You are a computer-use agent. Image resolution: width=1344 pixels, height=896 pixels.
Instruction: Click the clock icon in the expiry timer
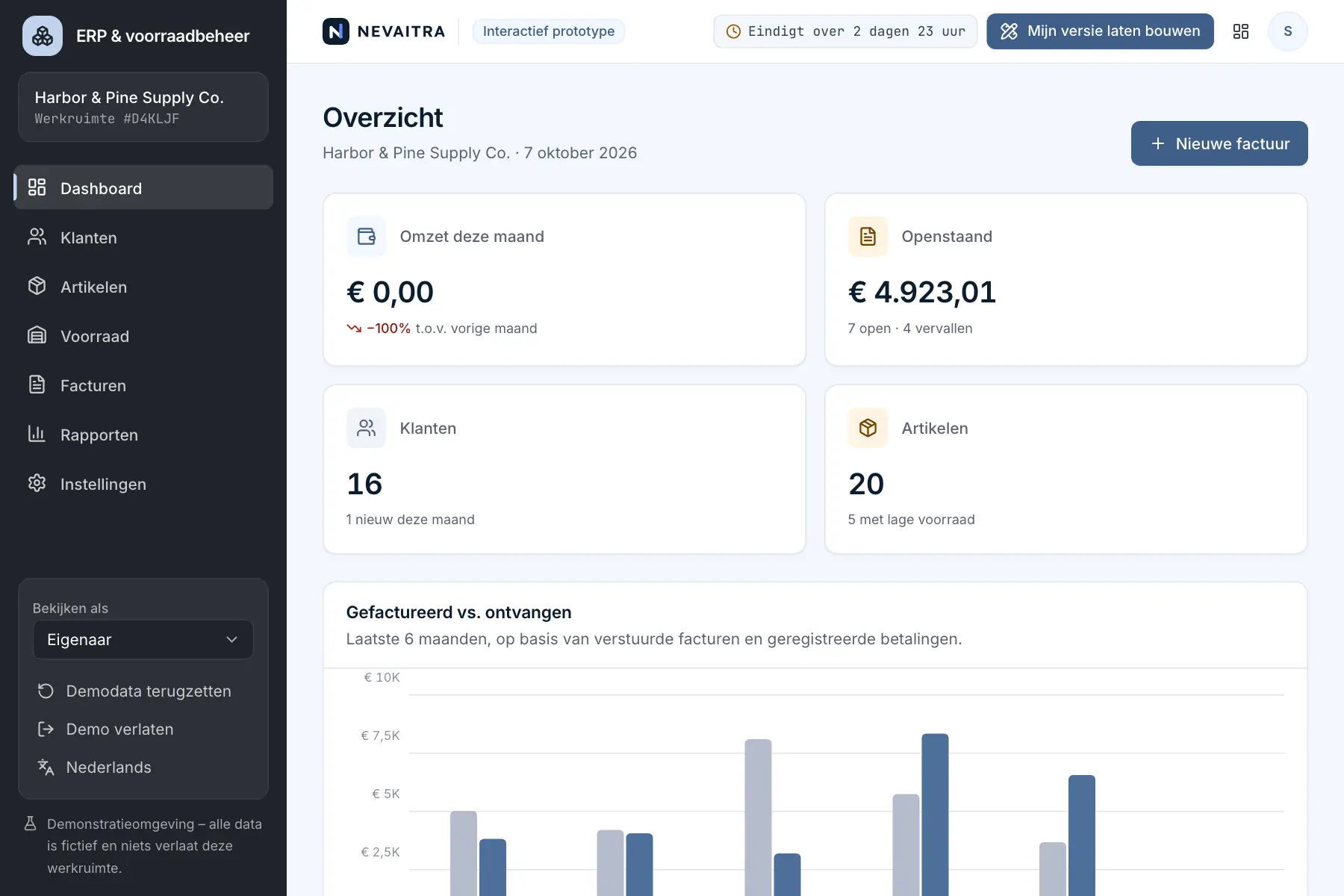[734, 31]
